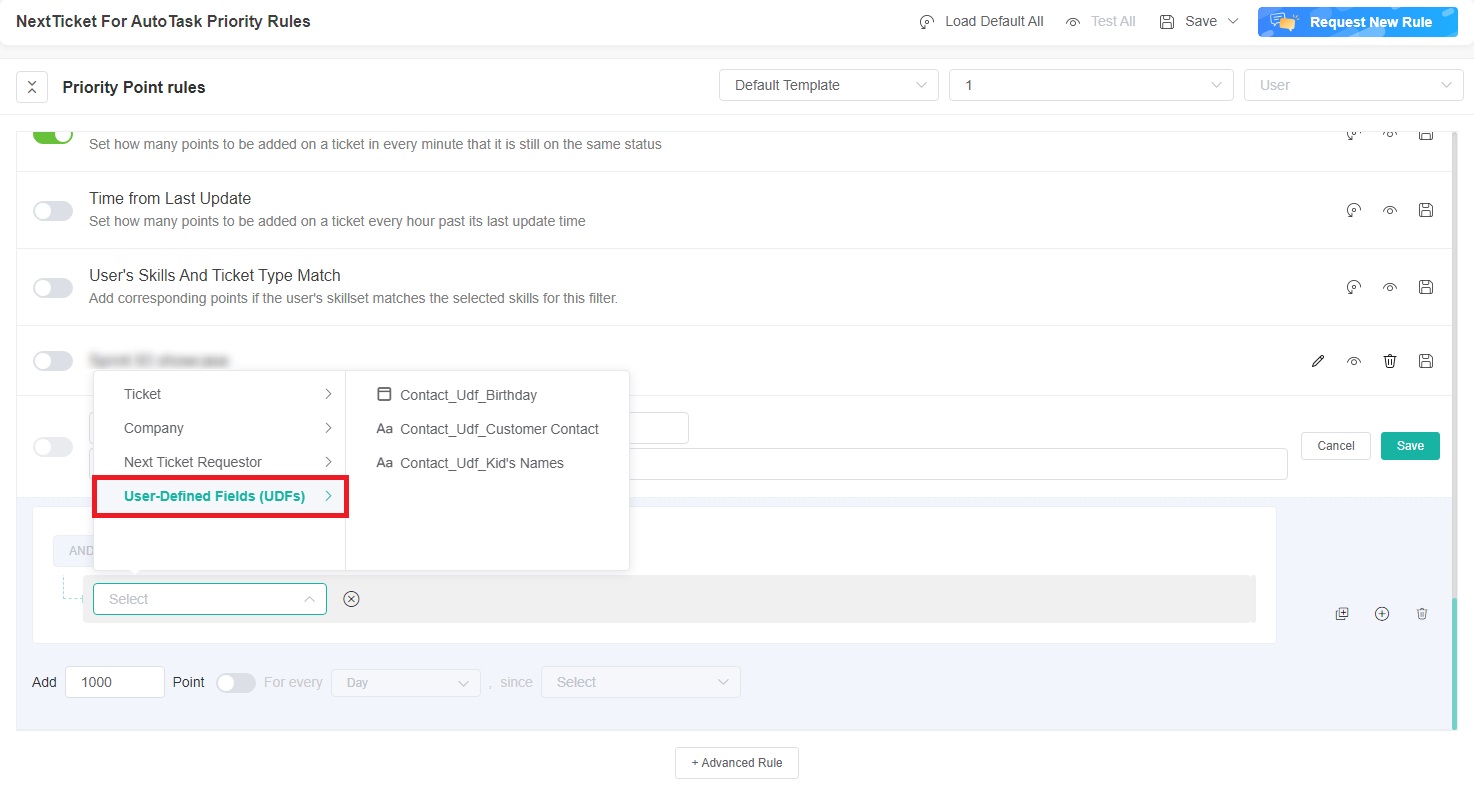Collapse the Priority Point rules panel
1474x789 pixels.
click(x=31, y=87)
